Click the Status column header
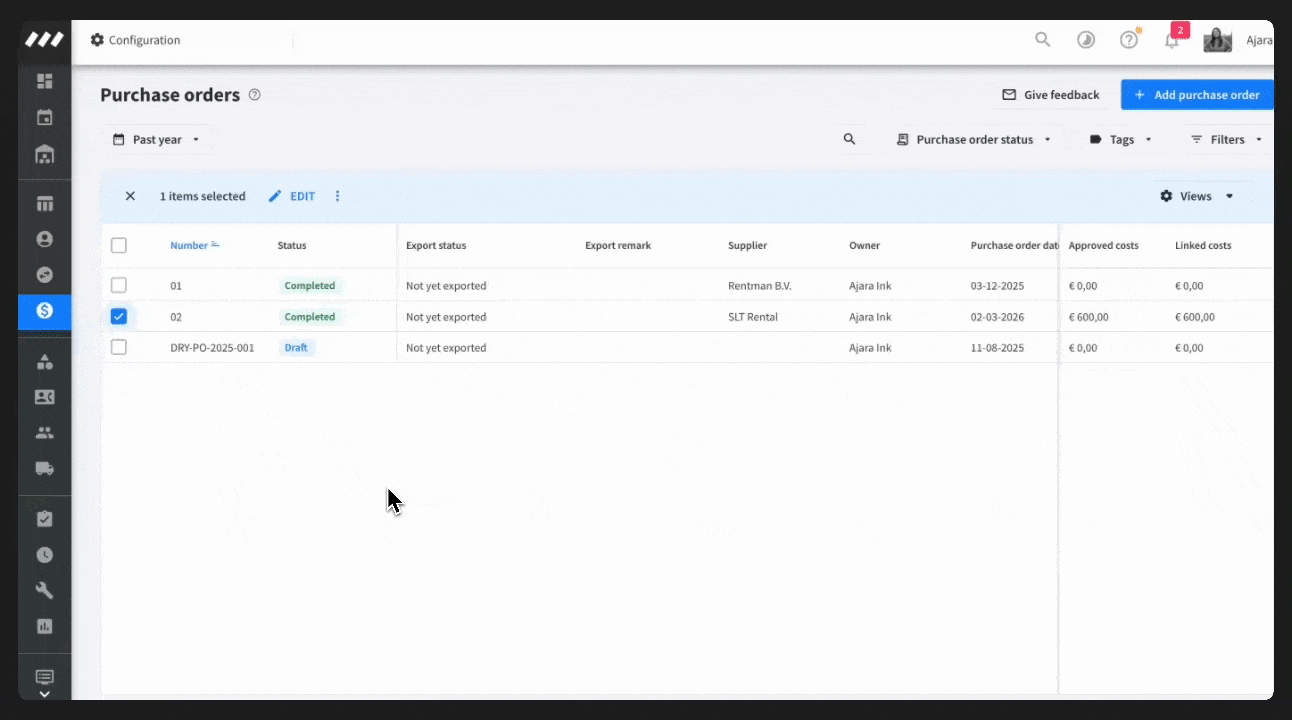Viewport: 1292px width, 720px height. 292,245
